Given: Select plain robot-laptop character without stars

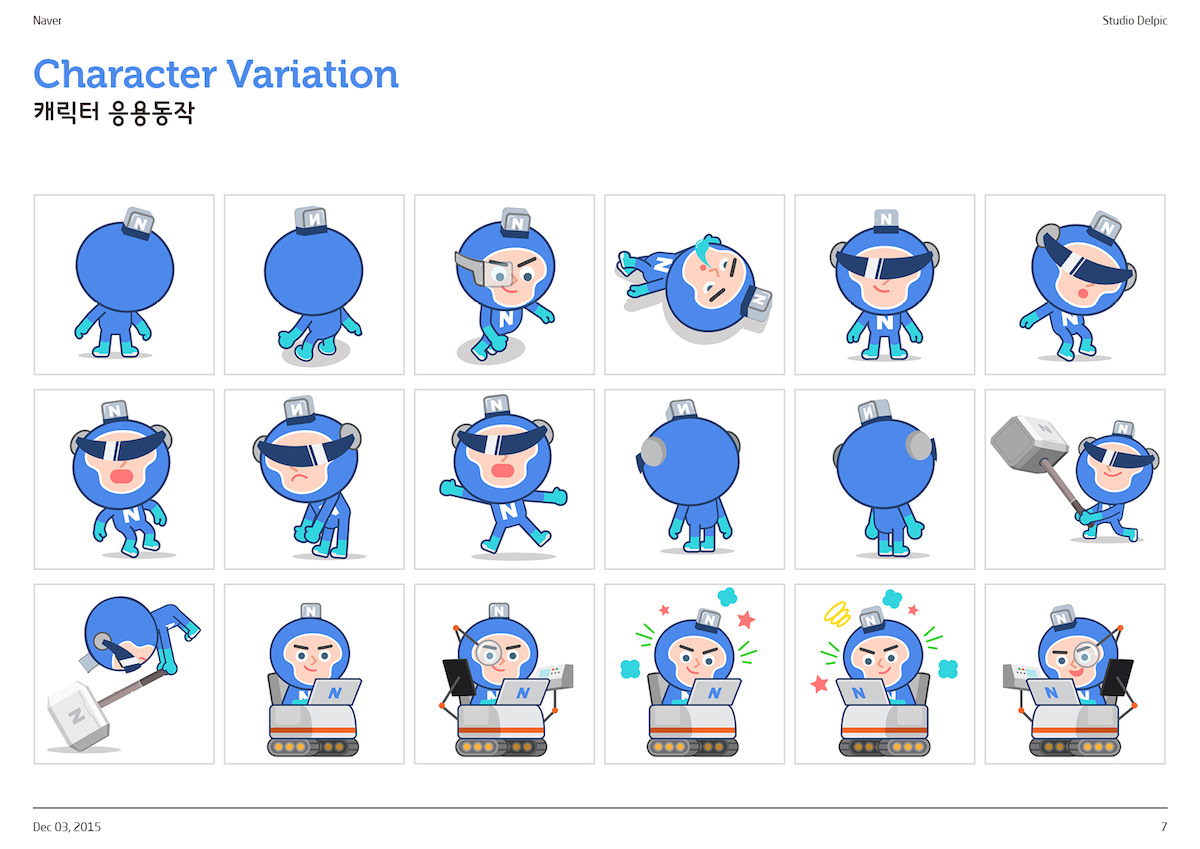Looking at the screenshot, I should pyautogui.click(x=314, y=674).
